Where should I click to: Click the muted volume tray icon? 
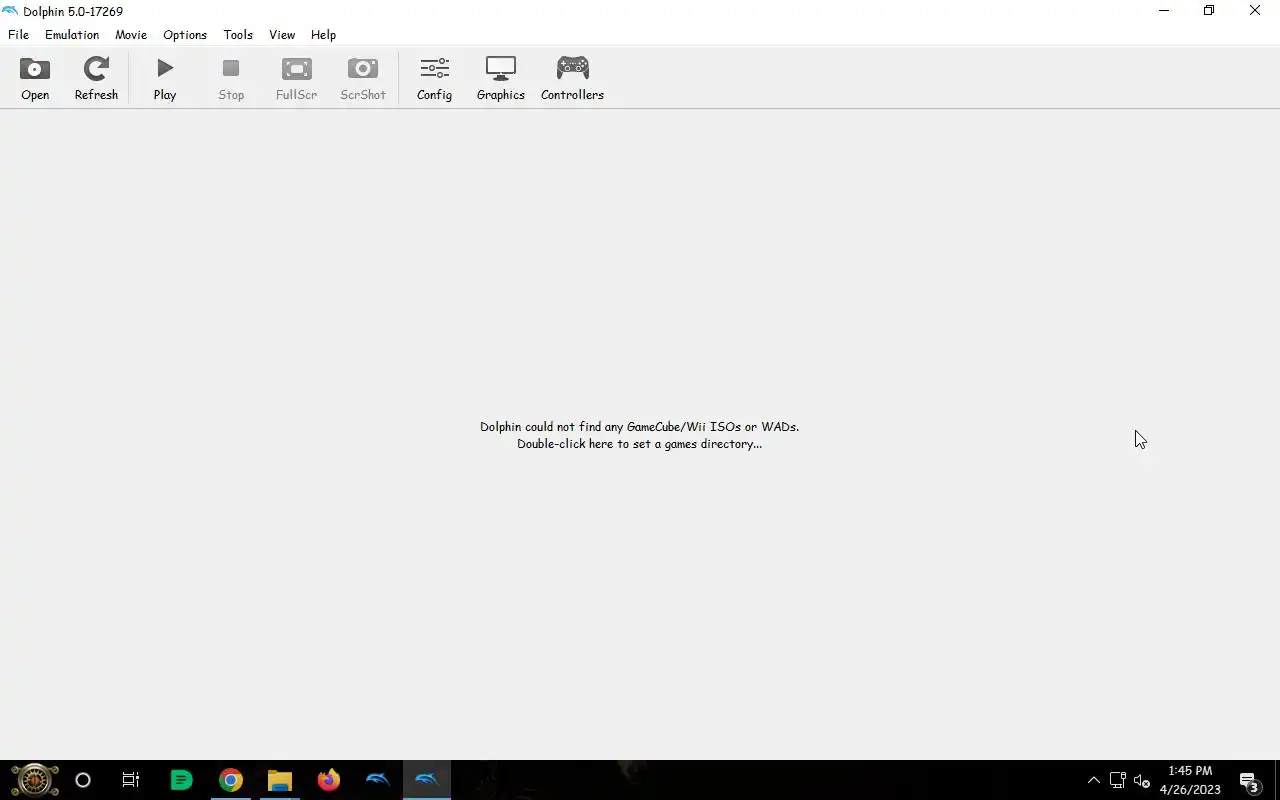pos(1141,780)
